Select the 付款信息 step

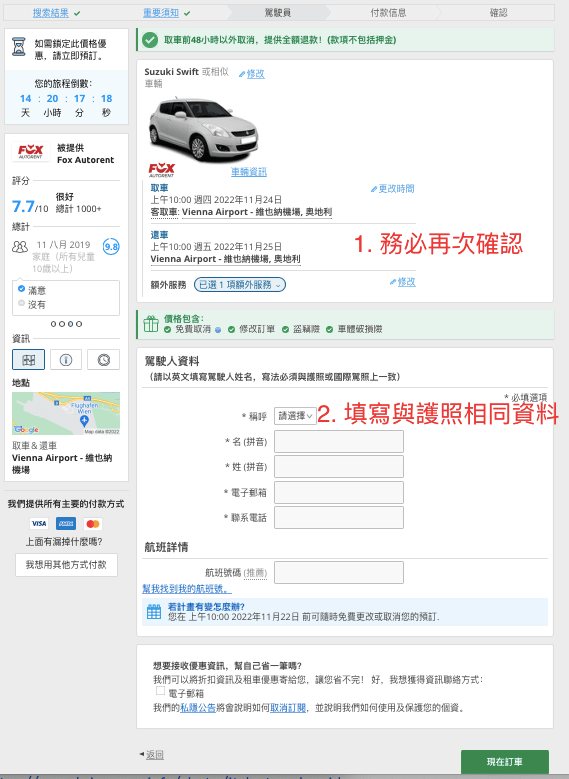click(388, 13)
